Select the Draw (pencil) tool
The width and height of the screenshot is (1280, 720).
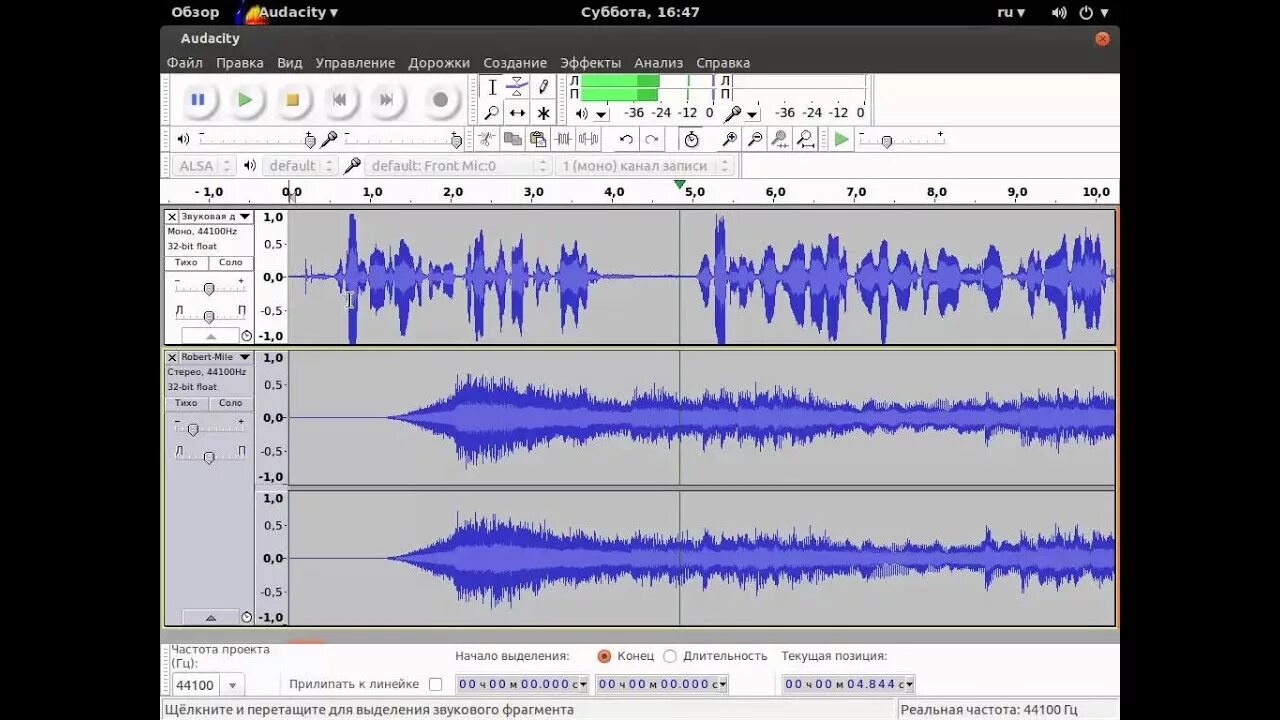[543, 87]
